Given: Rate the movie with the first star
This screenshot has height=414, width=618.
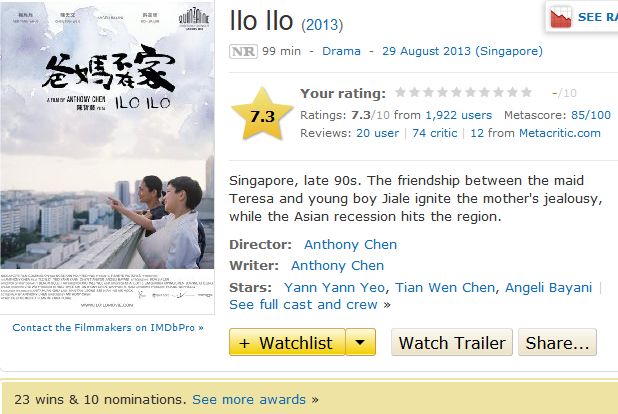Looking at the screenshot, I should click(401, 93).
